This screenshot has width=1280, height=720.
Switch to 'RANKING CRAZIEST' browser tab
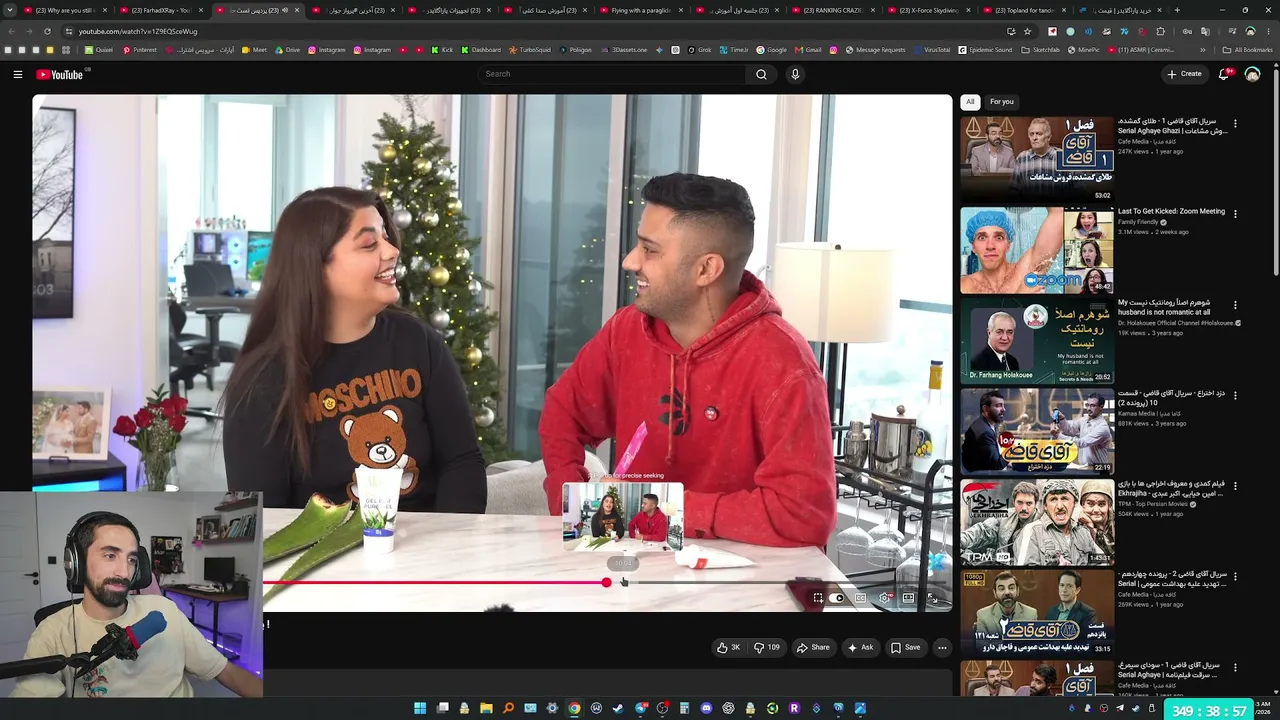(834, 10)
